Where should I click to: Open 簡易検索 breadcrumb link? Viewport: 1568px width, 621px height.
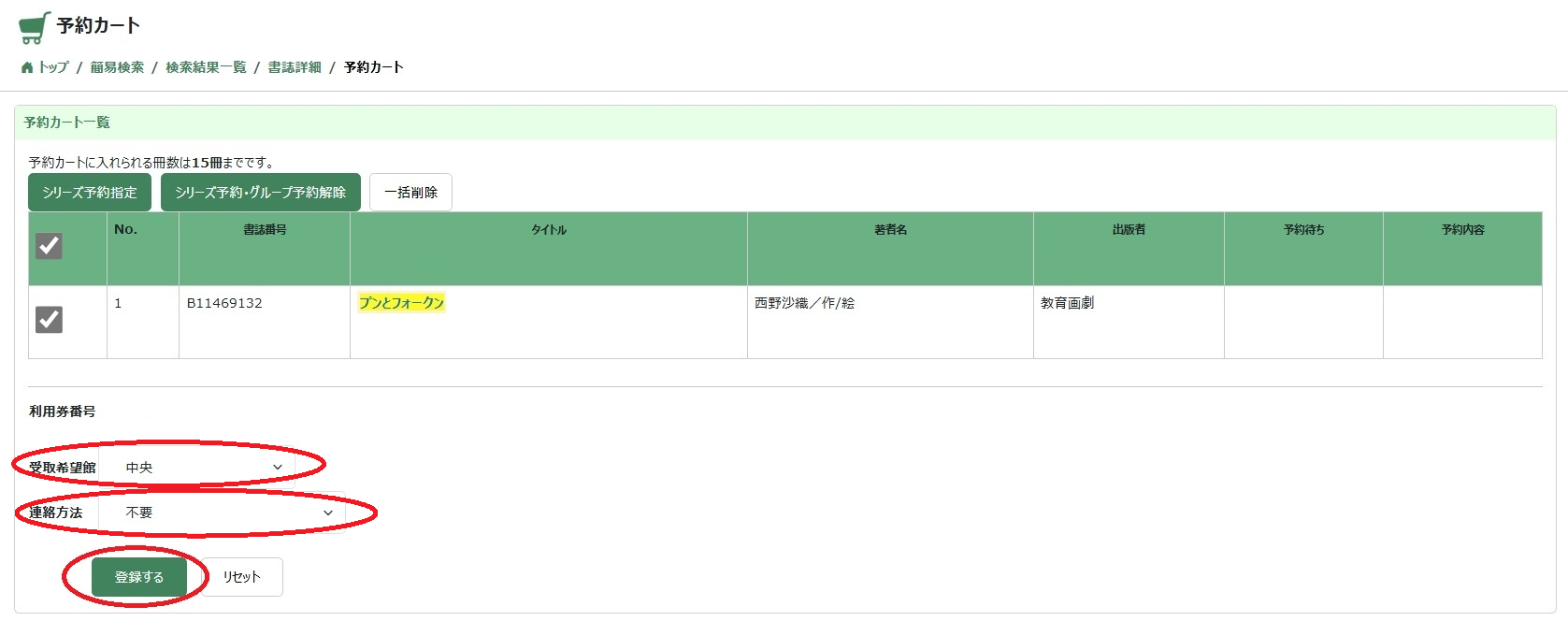[117, 67]
